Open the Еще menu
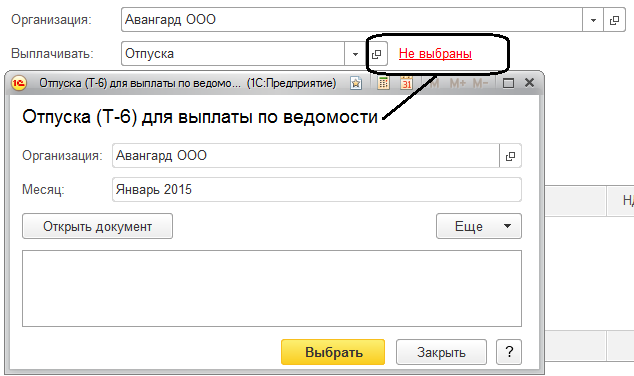The width and height of the screenshot is (634, 376). [479, 226]
